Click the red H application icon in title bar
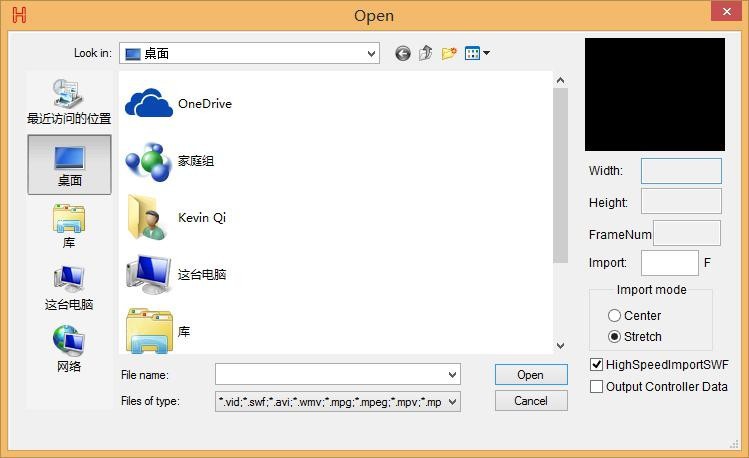749x458 pixels. tap(19, 15)
